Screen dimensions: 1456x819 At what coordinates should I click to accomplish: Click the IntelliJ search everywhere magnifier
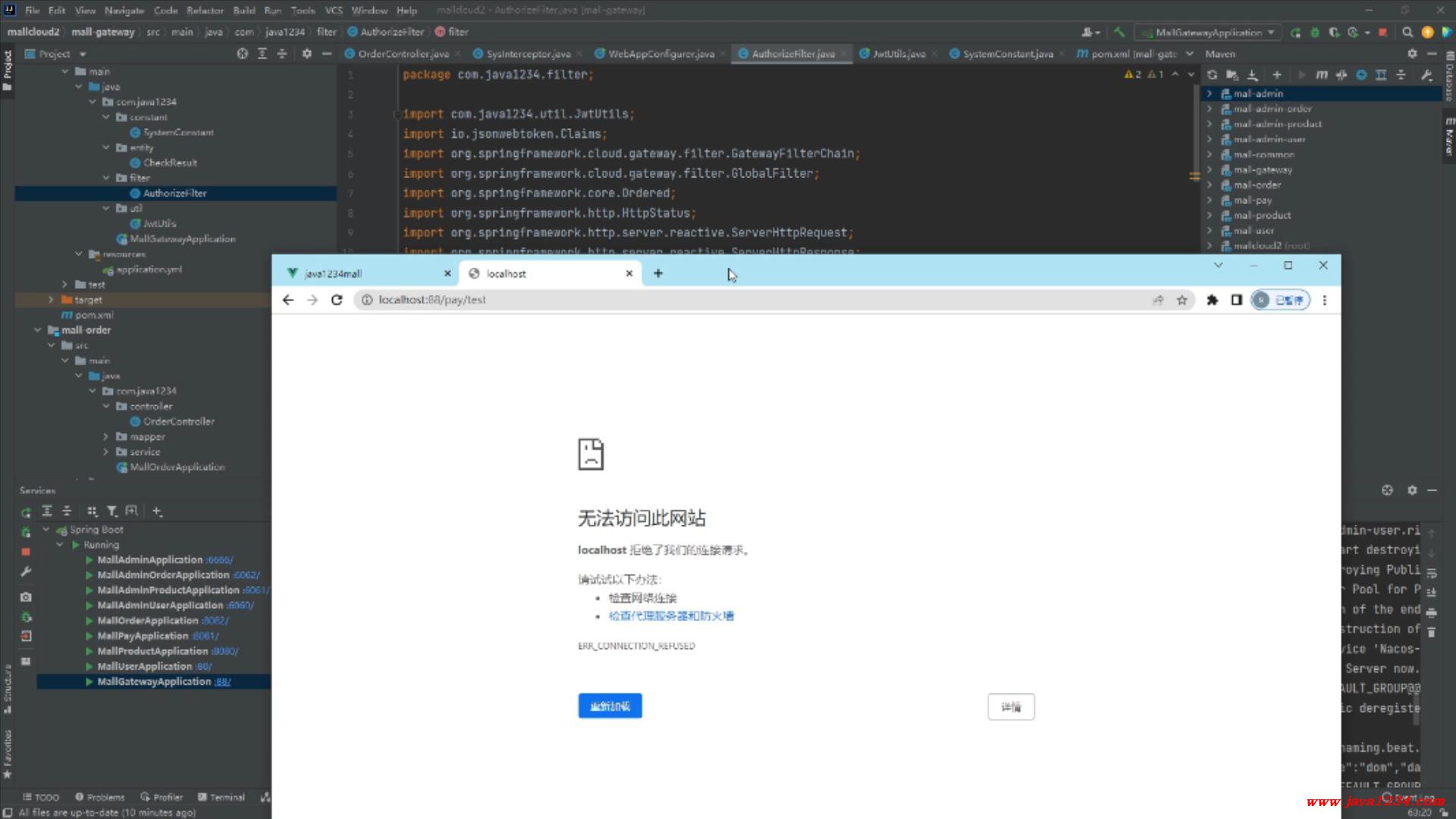tap(1407, 32)
